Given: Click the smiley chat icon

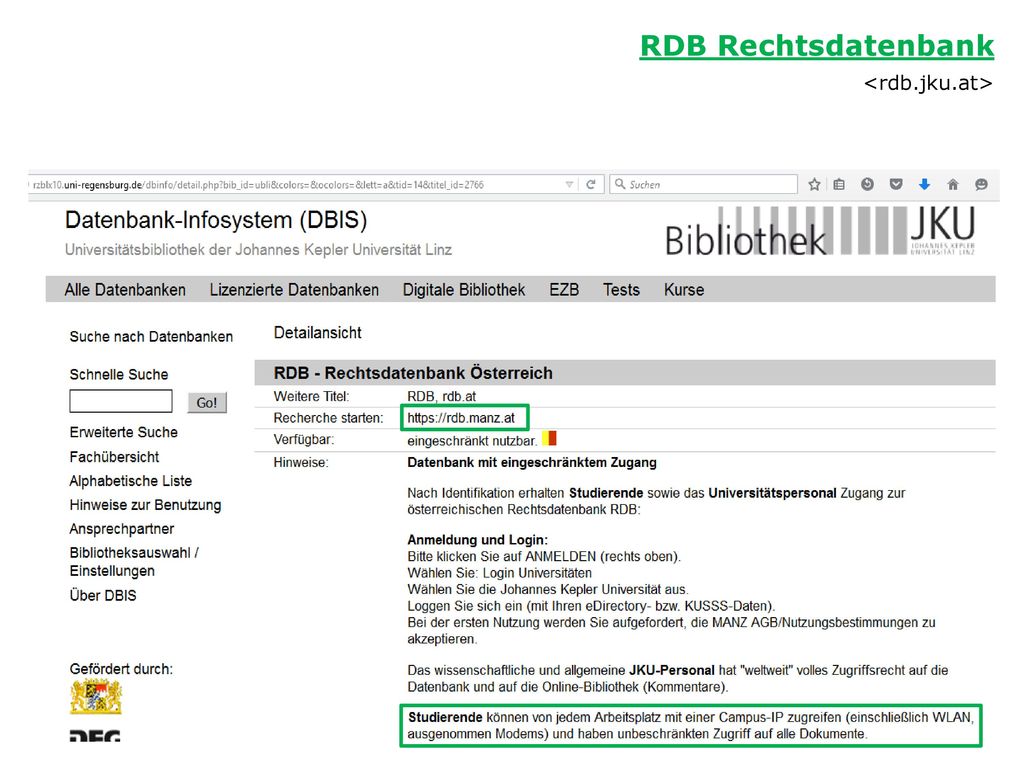Looking at the screenshot, I should (981, 185).
